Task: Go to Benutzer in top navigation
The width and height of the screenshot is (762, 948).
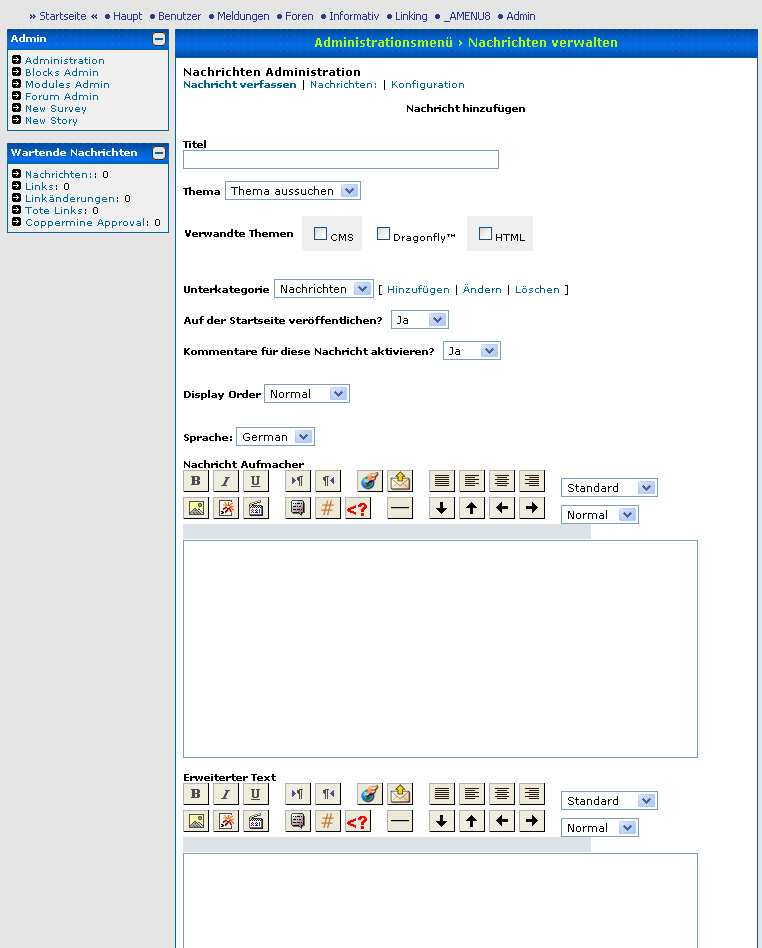Action: point(179,16)
